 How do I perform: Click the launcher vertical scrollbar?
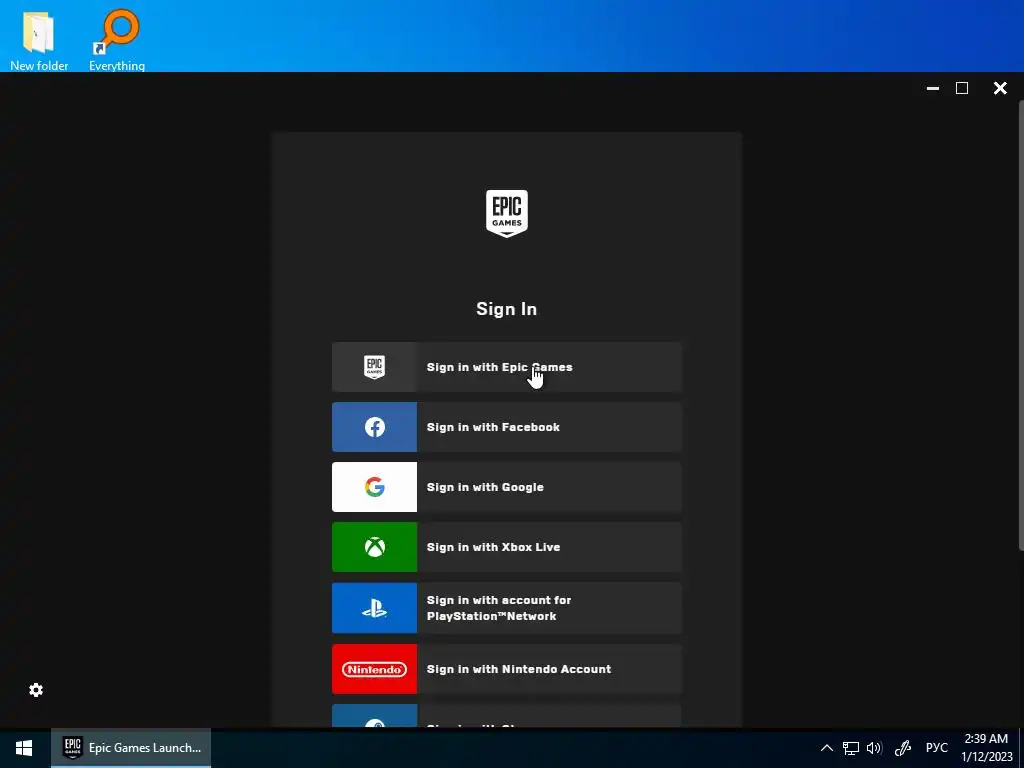click(1021, 325)
